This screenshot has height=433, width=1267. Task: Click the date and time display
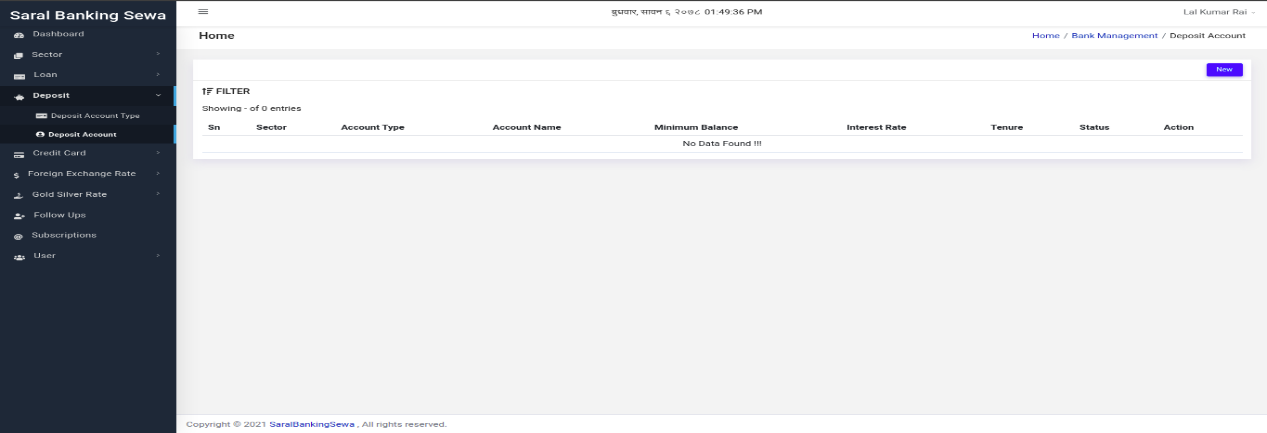686,12
